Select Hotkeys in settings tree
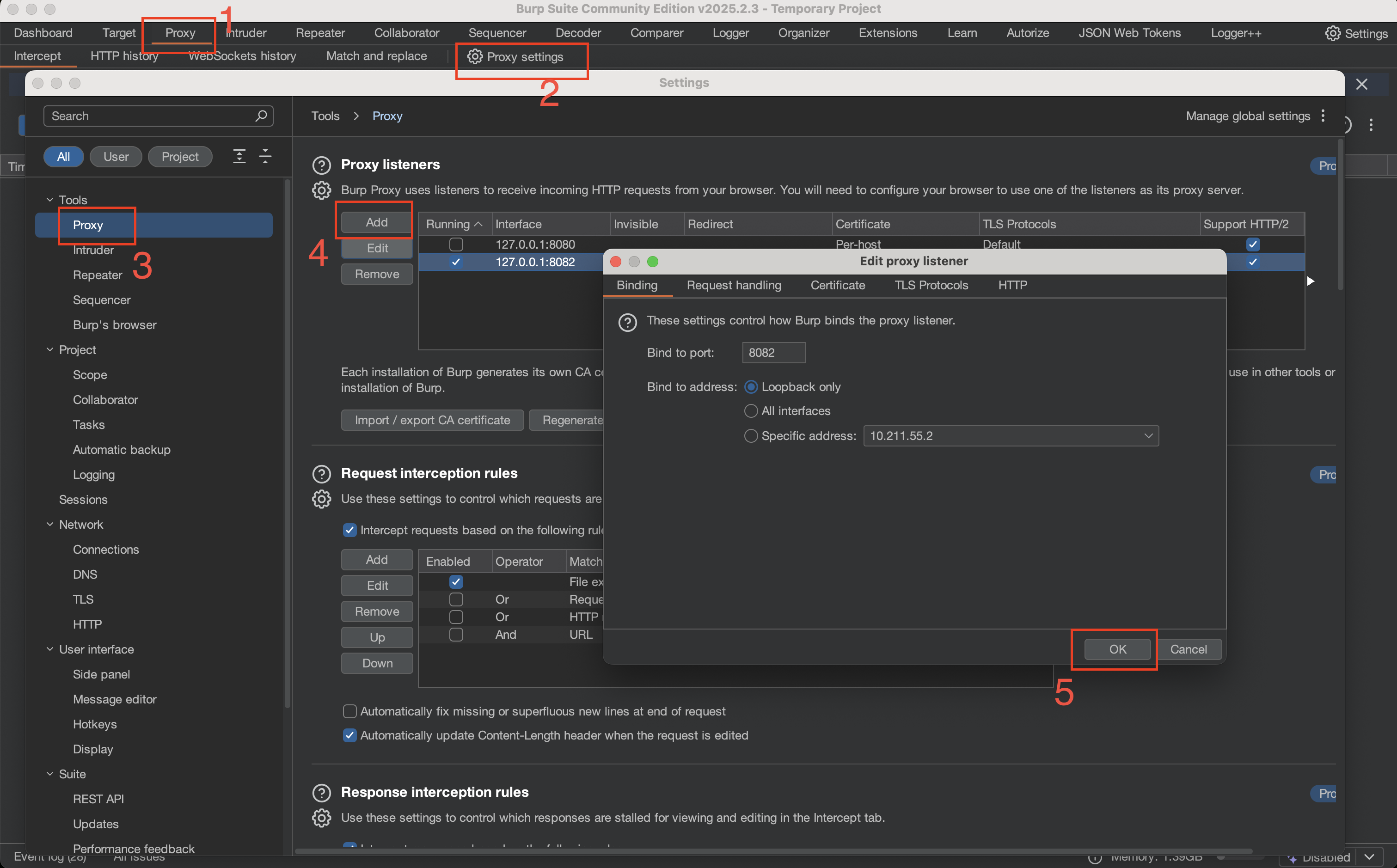 (95, 724)
